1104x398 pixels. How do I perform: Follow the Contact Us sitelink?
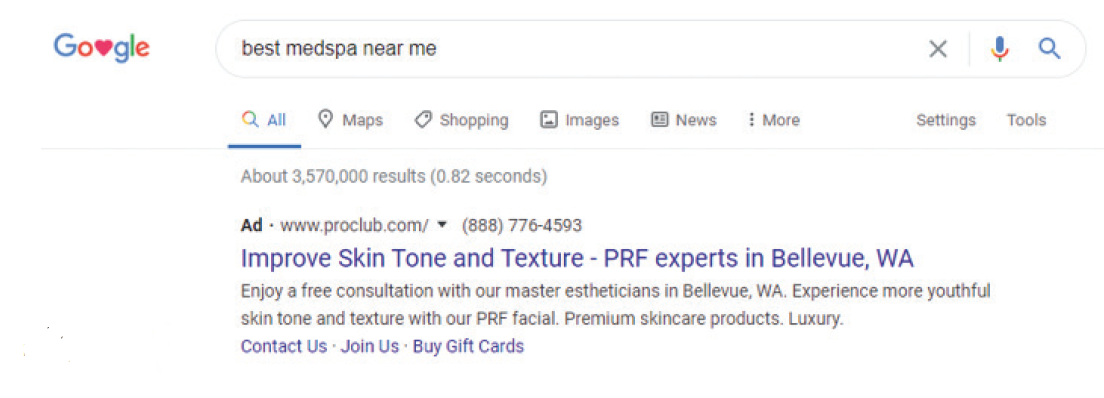coord(284,347)
